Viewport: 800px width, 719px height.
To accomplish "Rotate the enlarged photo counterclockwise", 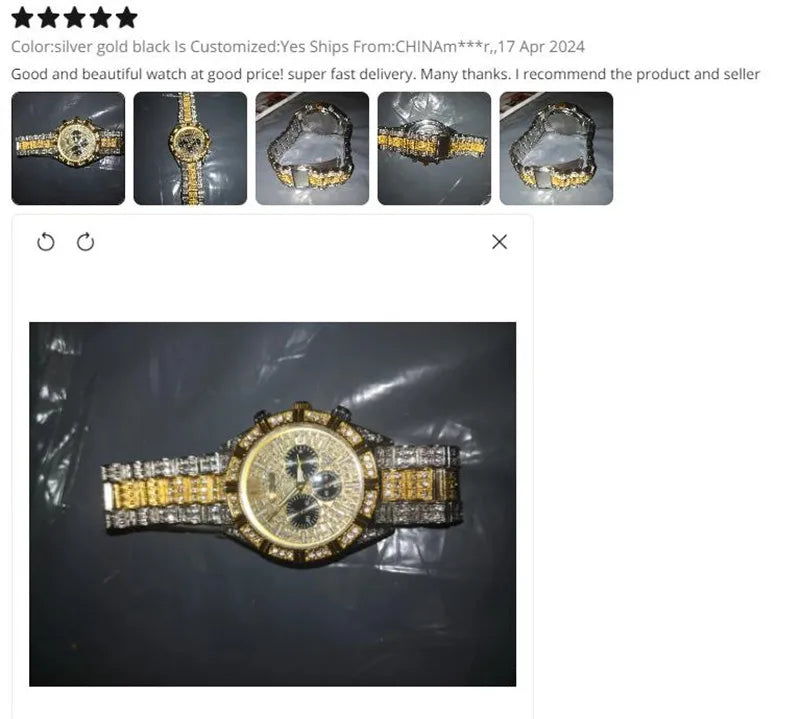I will tap(46, 242).
